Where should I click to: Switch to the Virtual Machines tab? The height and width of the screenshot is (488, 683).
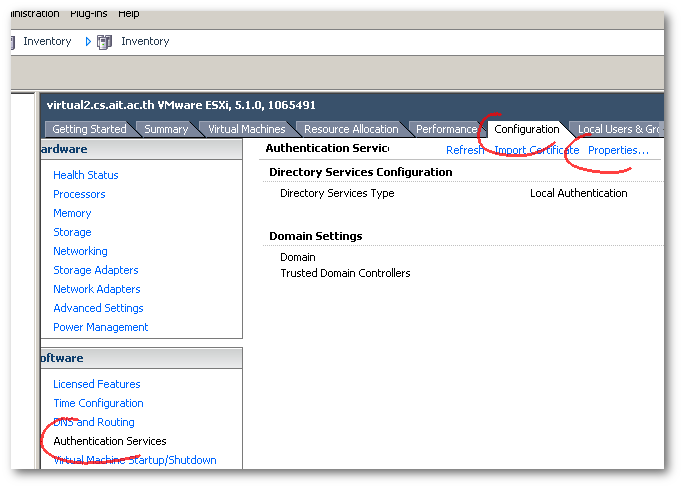tap(246, 129)
